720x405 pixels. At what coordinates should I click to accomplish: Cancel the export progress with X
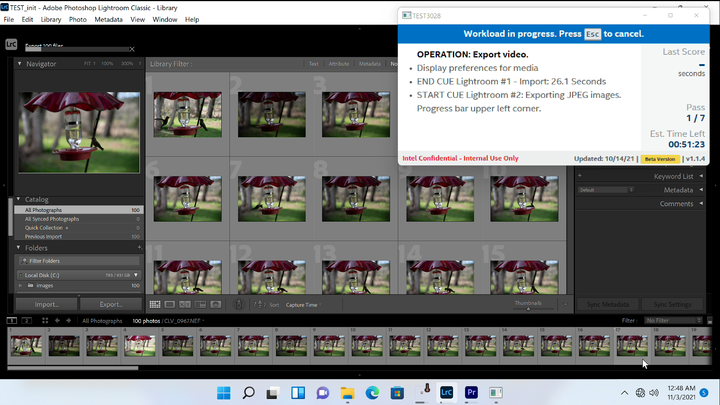[132, 49]
